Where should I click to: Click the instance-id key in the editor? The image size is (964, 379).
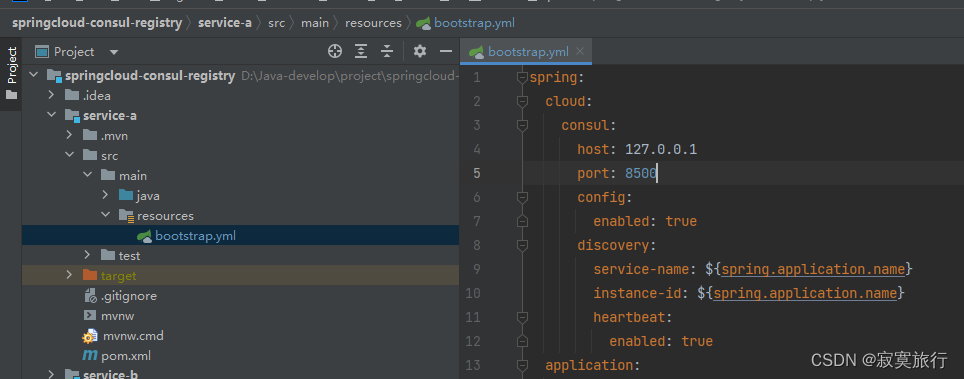click(x=637, y=293)
